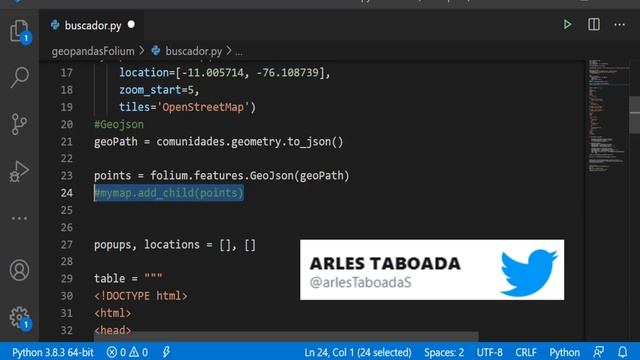Open the Manage gear icon

pyautogui.click(x=19, y=318)
